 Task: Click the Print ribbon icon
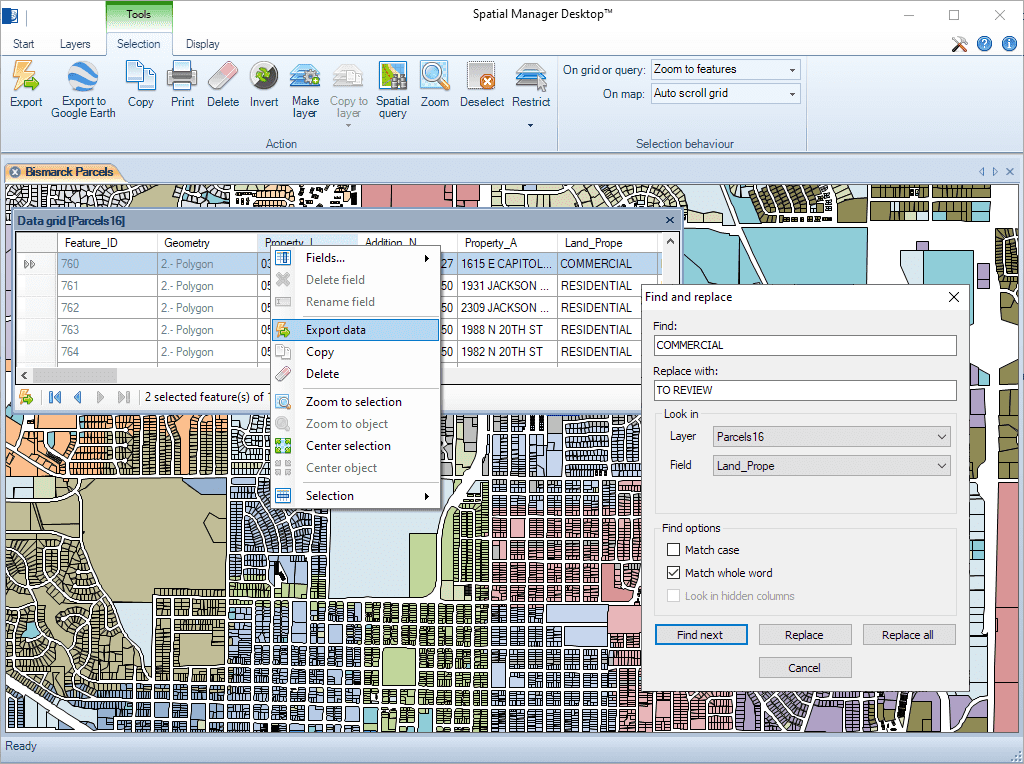pos(182,76)
